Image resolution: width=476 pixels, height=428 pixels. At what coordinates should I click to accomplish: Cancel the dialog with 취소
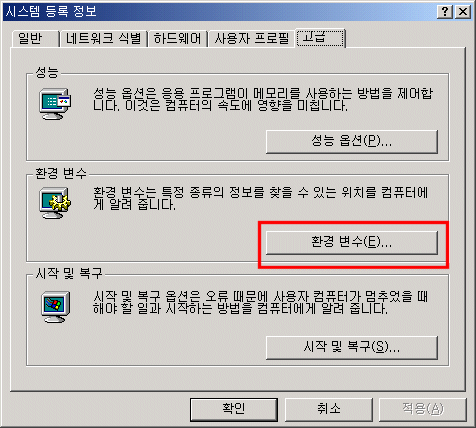(x=328, y=409)
